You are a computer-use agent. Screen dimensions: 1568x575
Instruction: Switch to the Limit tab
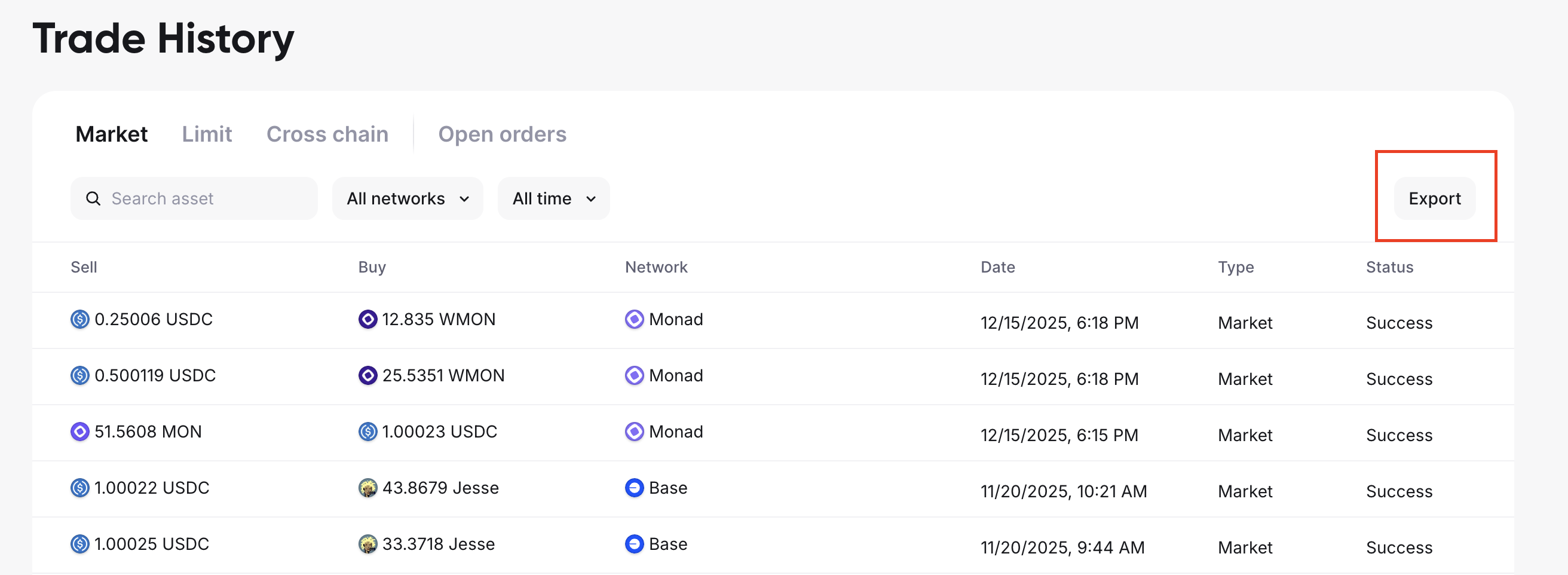[206, 134]
